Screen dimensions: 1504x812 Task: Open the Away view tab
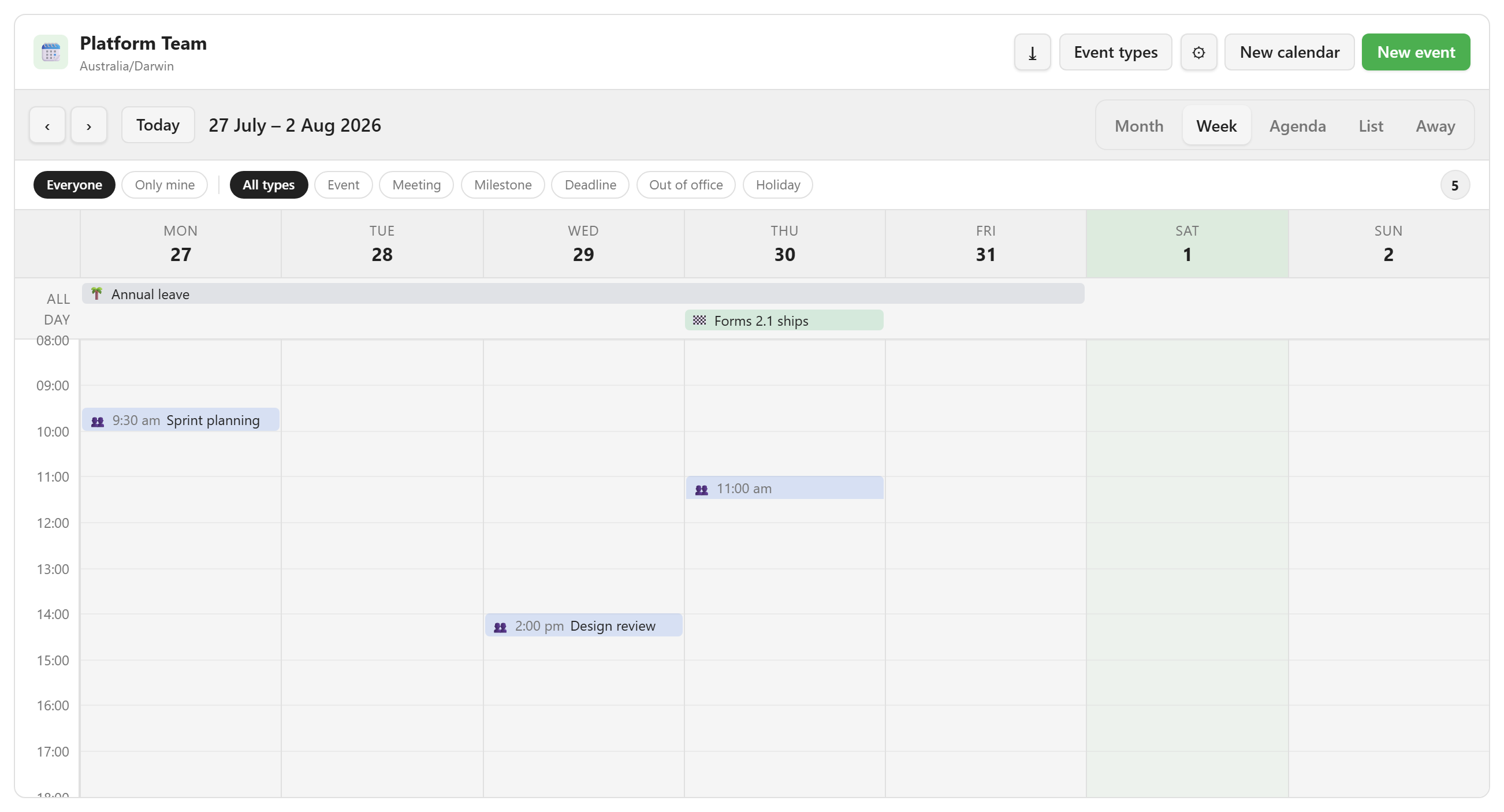tap(1435, 125)
